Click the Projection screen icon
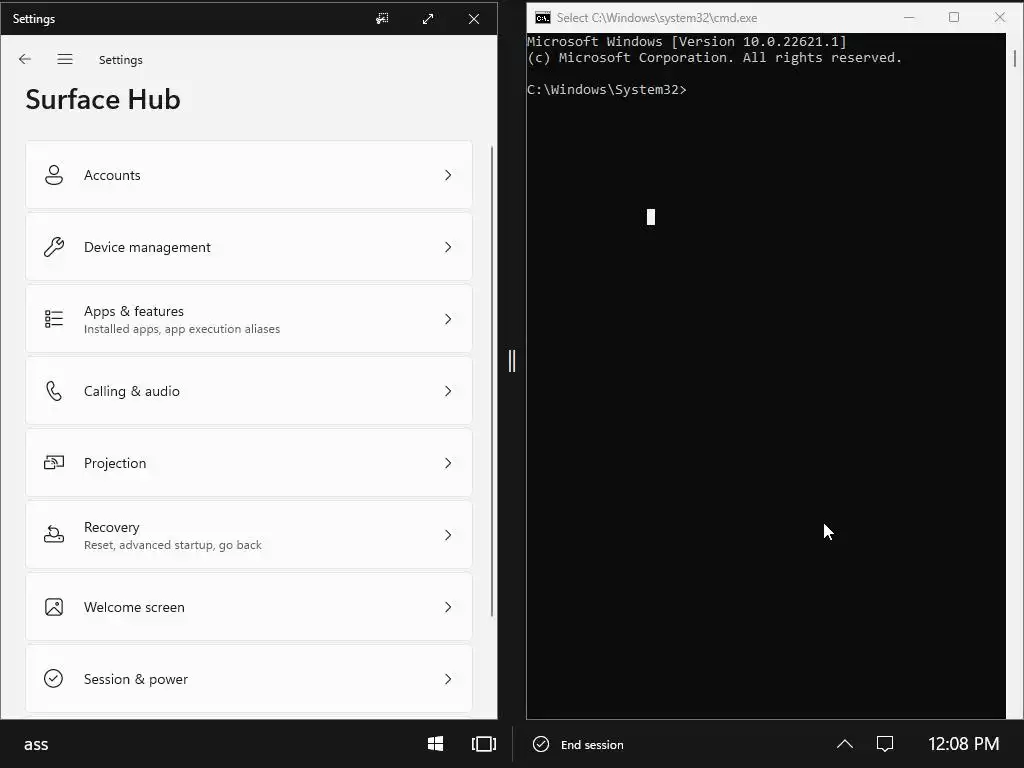The height and width of the screenshot is (768, 1024). 54,463
